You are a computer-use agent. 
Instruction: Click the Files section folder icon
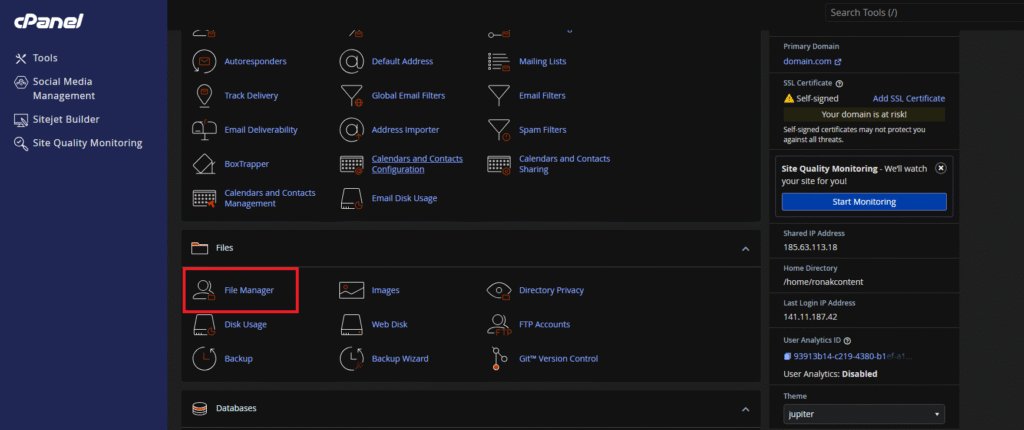pyautogui.click(x=199, y=248)
